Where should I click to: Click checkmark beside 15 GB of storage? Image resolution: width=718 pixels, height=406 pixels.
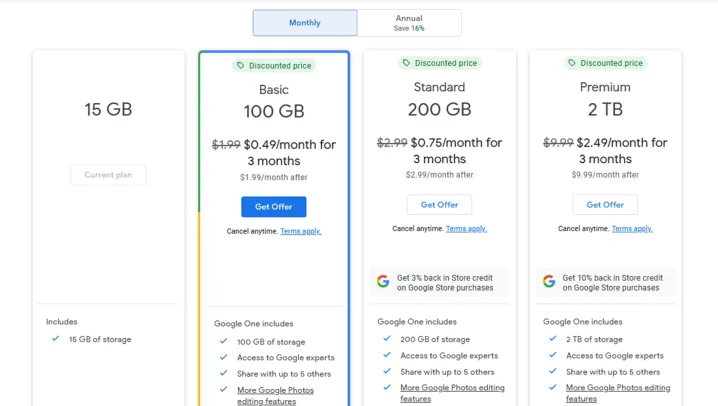(x=56, y=339)
